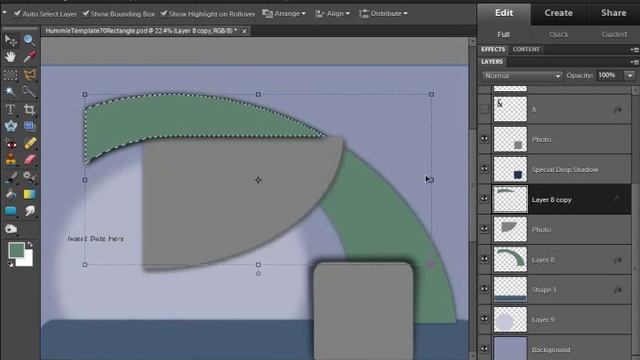This screenshot has height=360, width=640.
Task: Select the Magic Wand tool
Action: tap(11, 92)
